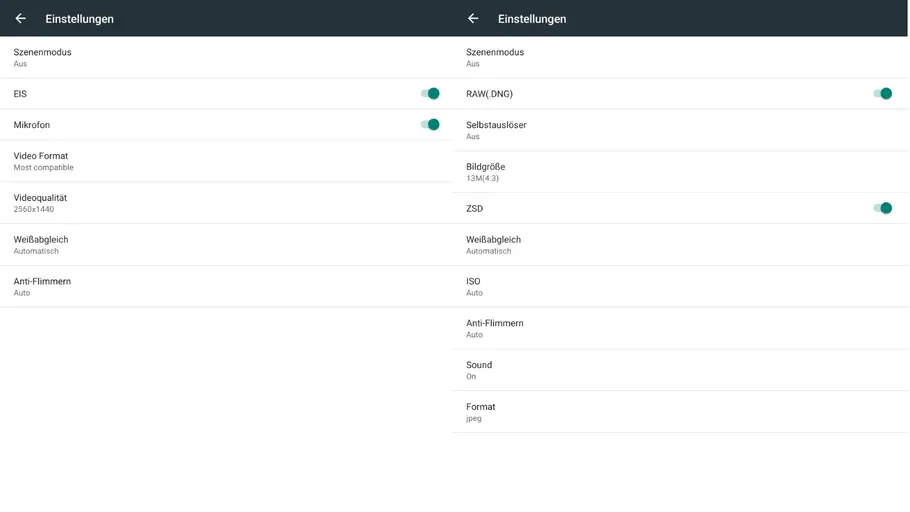Image resolution: width=910 pixels, height=512 pixels.
Task: Go back using left panel's arrow icon
Action: pyautogui.click(x=20, y=19)
